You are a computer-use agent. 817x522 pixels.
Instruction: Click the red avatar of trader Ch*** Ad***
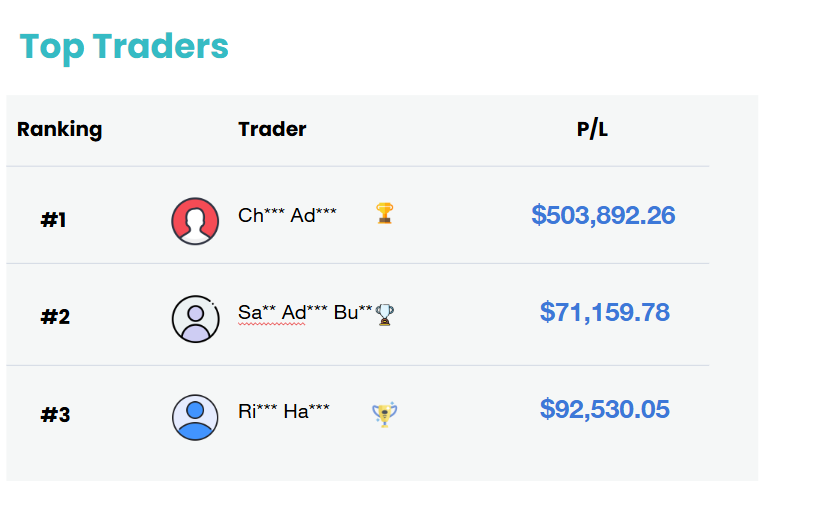tap(195, 221)
